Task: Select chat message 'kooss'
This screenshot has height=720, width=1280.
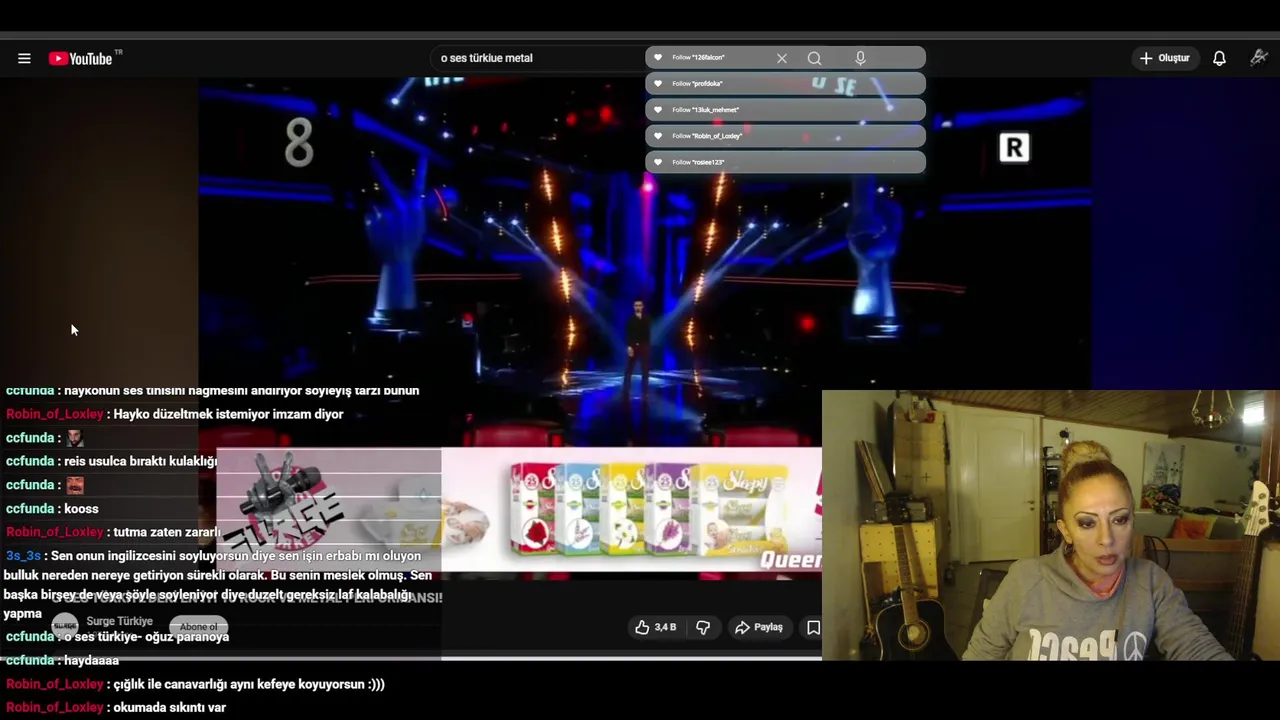Action: click(x=81, y=509)
